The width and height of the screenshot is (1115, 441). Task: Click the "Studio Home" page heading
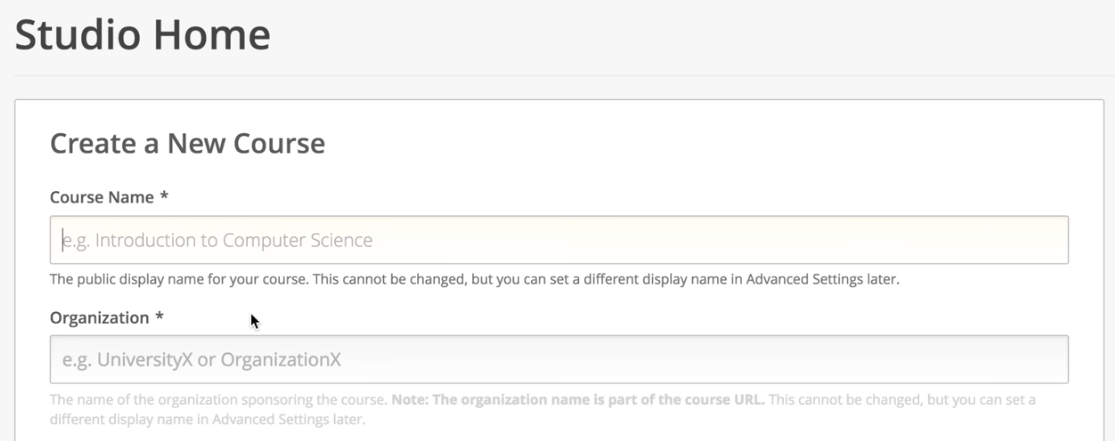[x=143, y=35]
